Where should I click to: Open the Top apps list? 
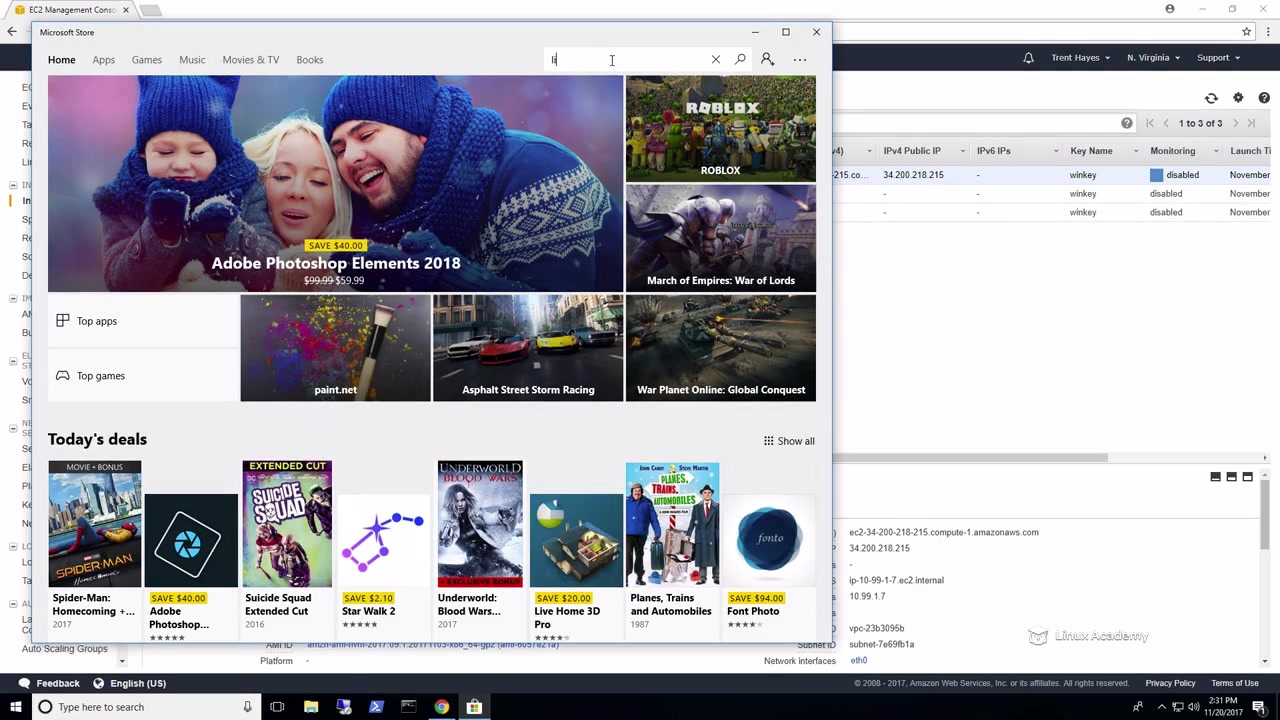[x=97, y=321]
